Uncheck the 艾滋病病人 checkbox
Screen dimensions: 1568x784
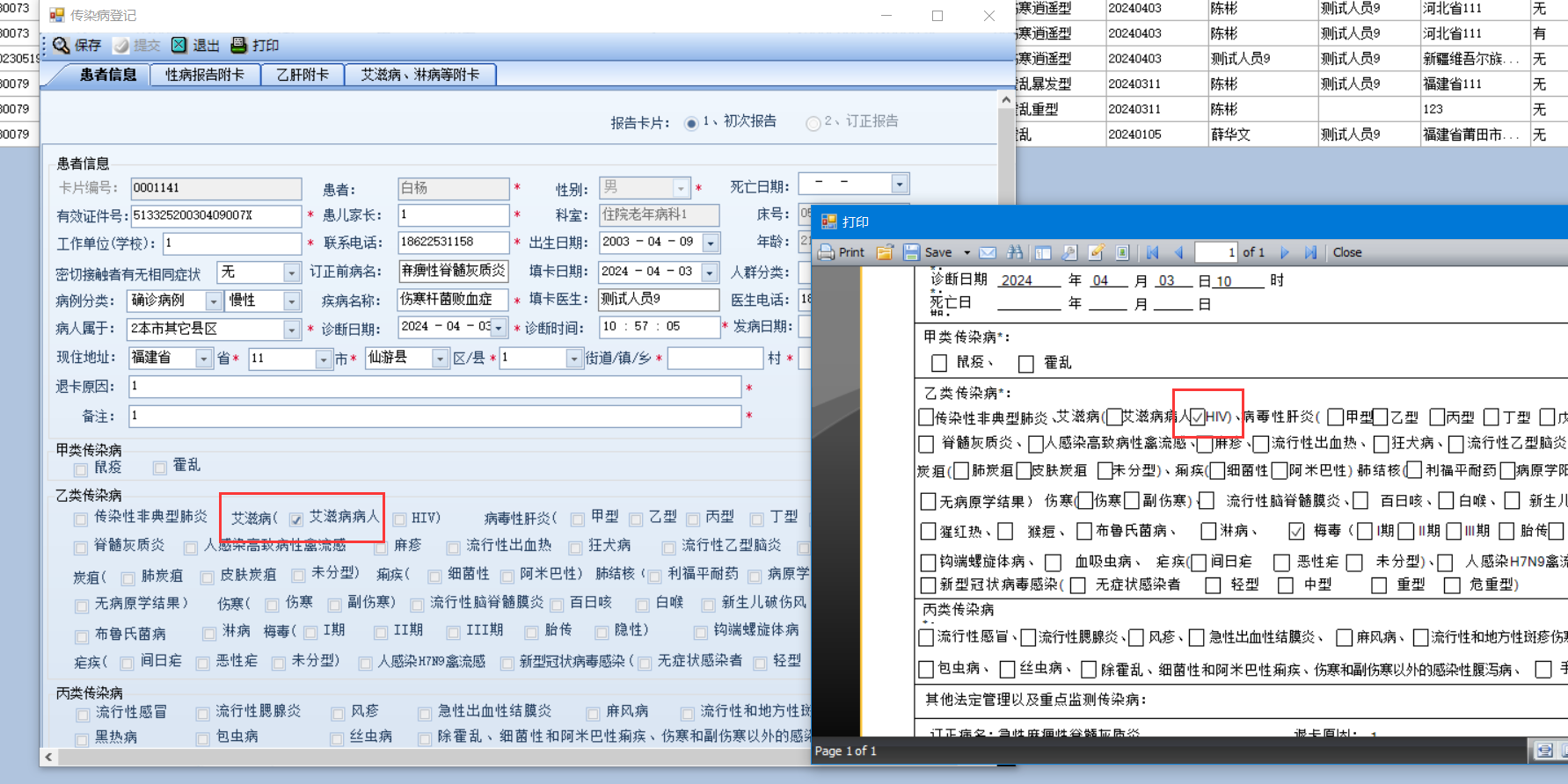tap(296, 519)
